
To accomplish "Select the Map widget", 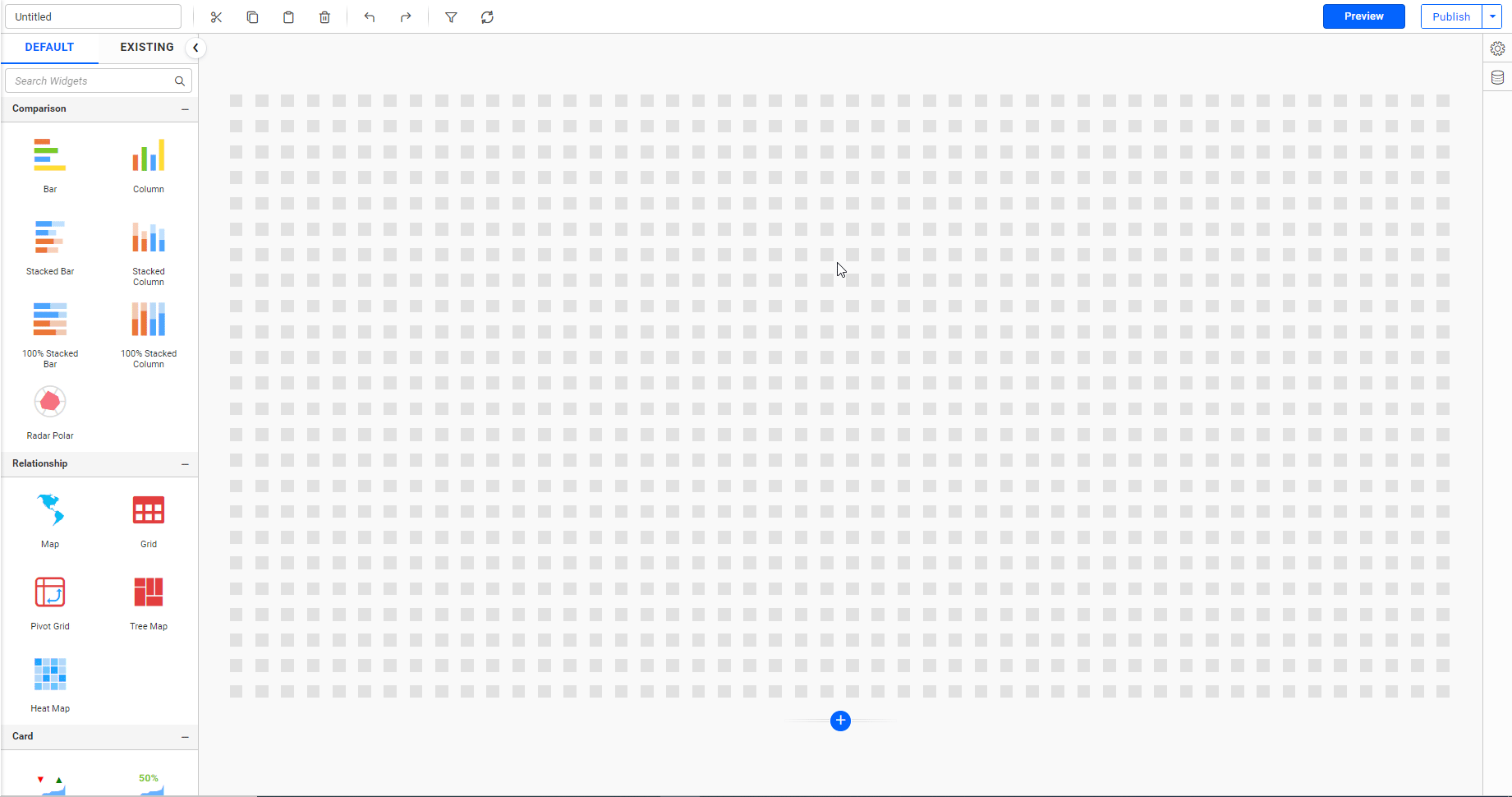I will 50,520.
